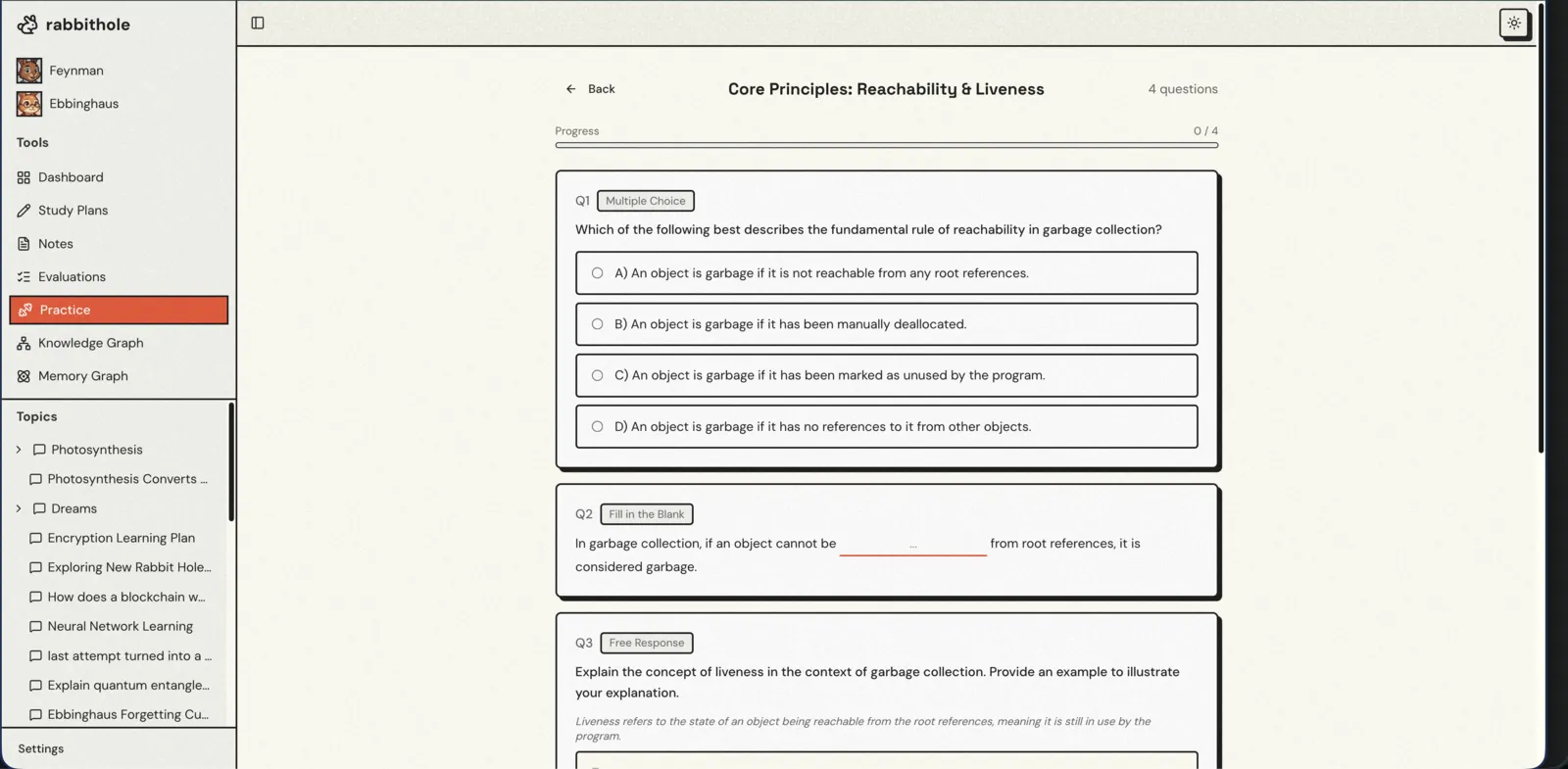Click the Study Plans pencil icon
The image size is (1568, 769).
click(24, 211)
